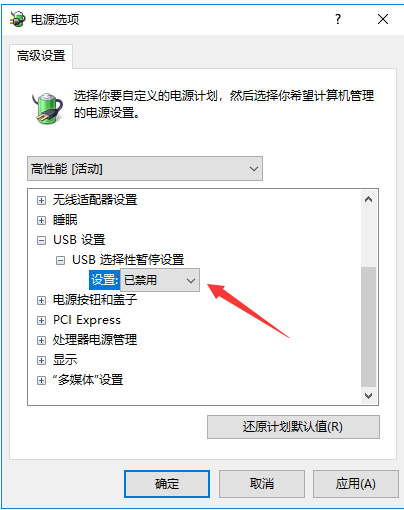Click the 确定 button
The image size is (404, 510).
tap(167, 484)
